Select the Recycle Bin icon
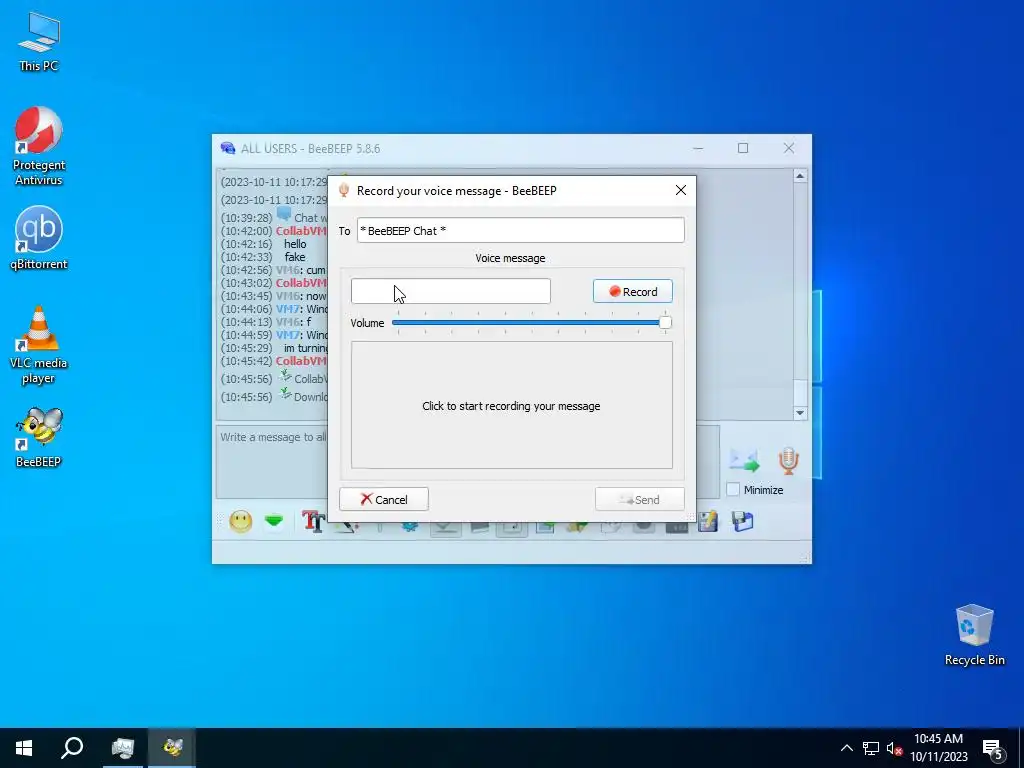The width and height of the screenshot is (1024, 768). tap(974, 635)
